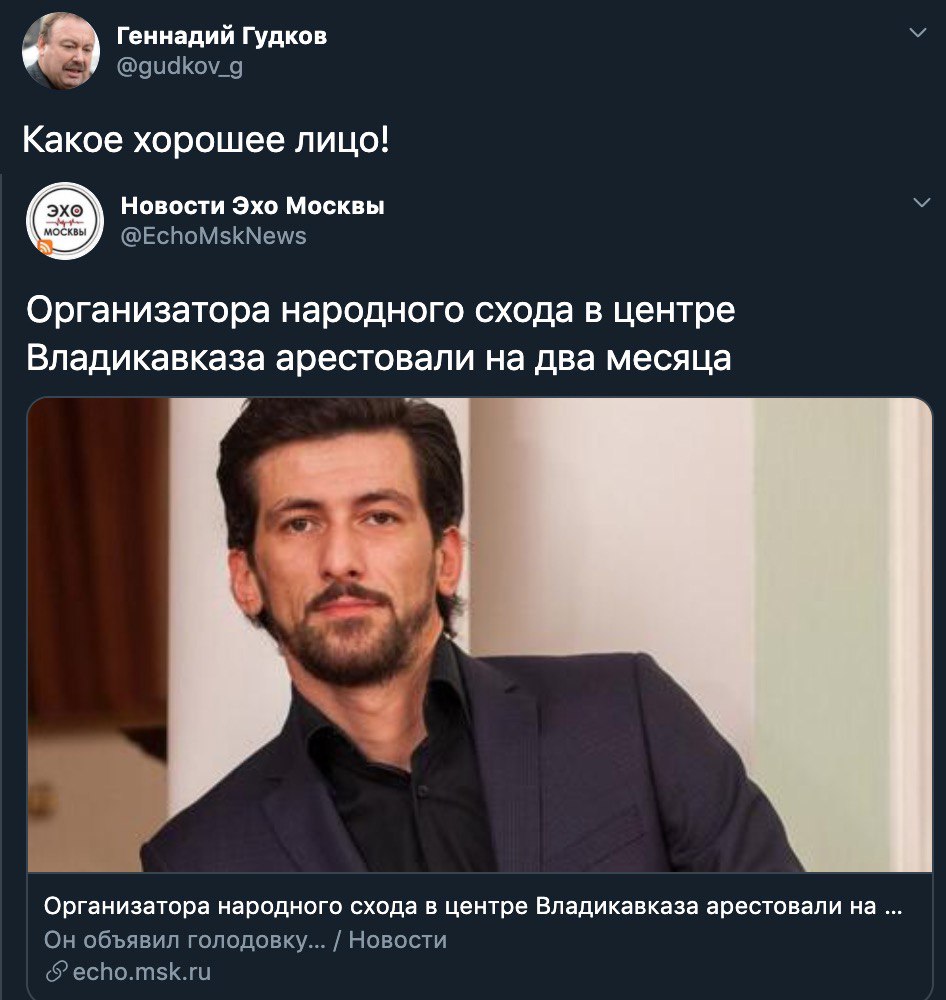Open the @EchoMskNews handle
The width and height of the screenshot is (946, 1000).
[214, 236]
